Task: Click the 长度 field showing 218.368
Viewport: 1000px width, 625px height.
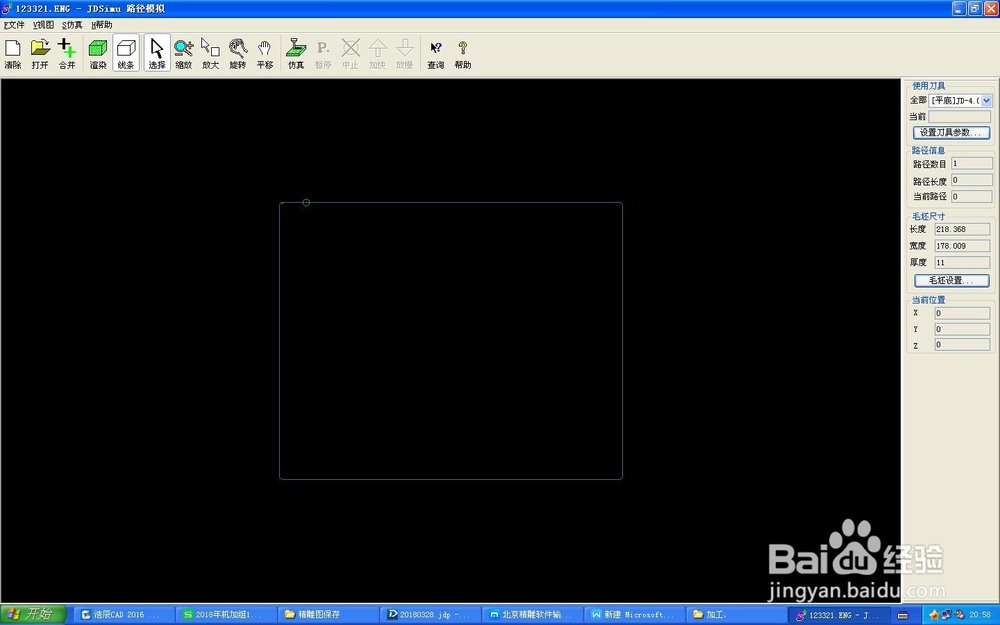Action: (962, 229)
